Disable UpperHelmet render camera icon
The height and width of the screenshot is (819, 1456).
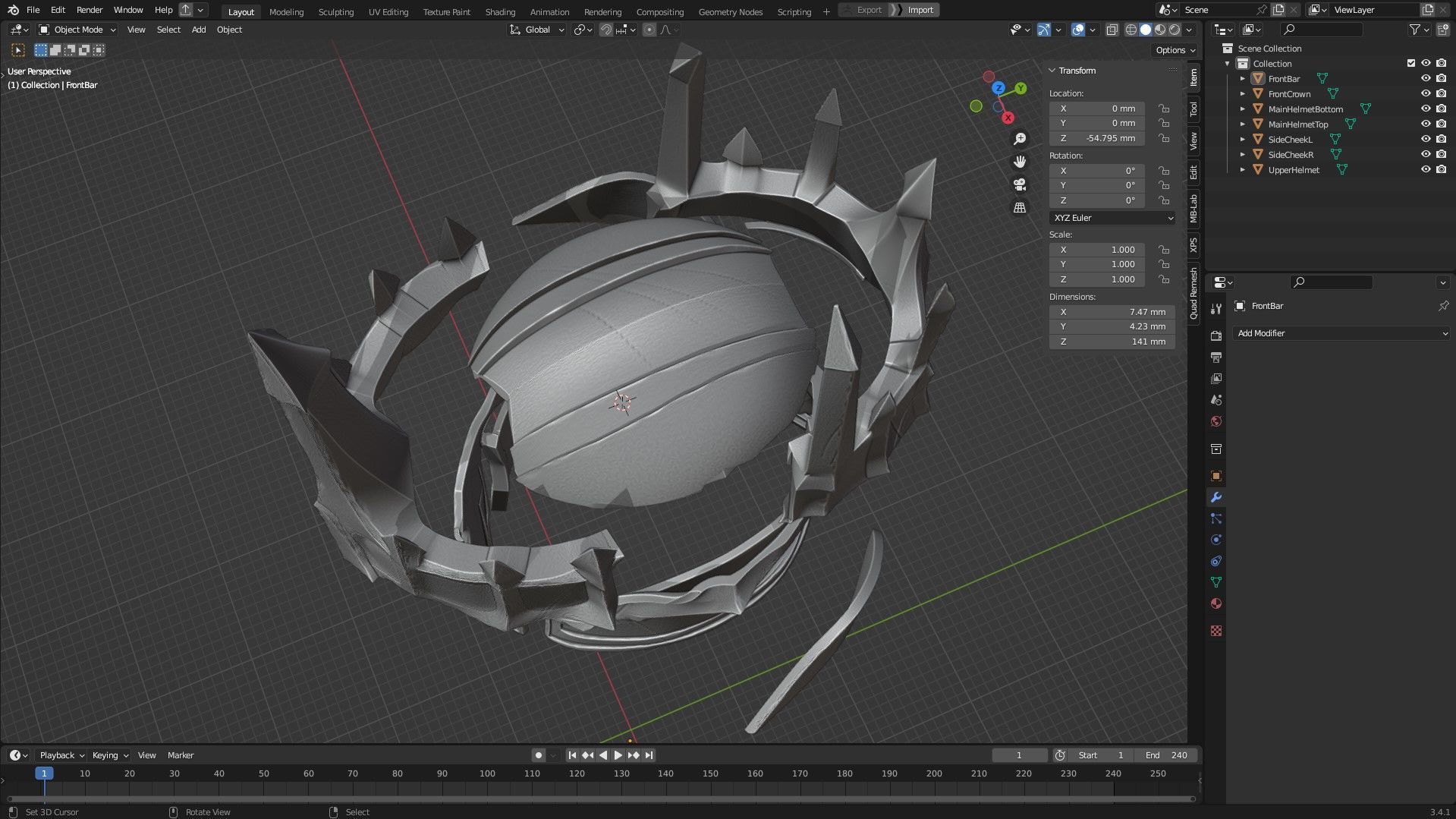tap(1441, 170)
